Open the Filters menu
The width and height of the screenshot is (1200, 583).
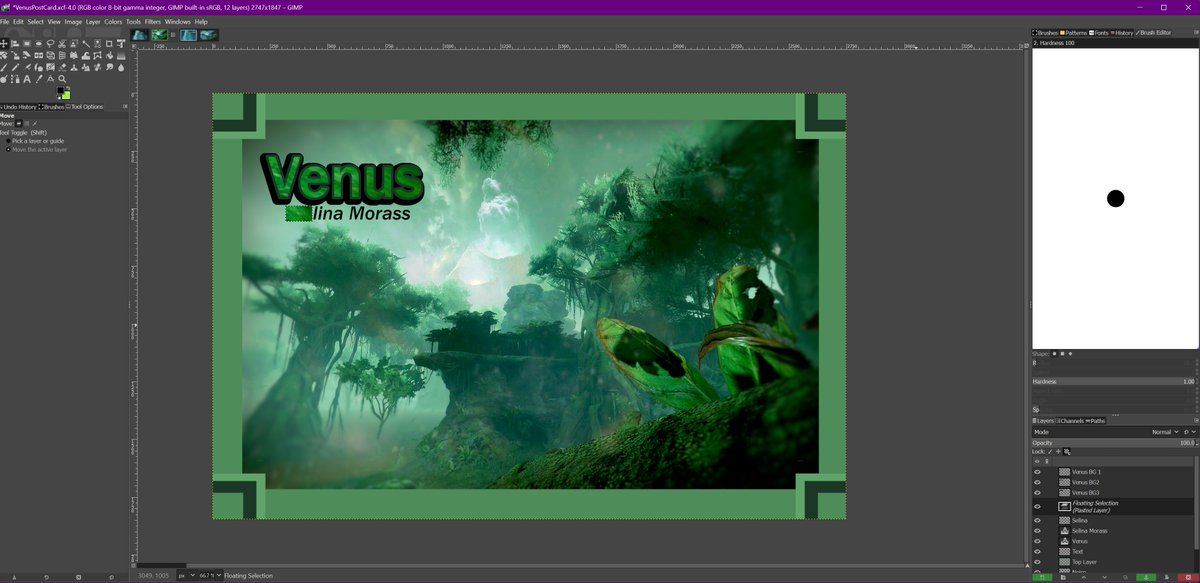click(153, 21)
